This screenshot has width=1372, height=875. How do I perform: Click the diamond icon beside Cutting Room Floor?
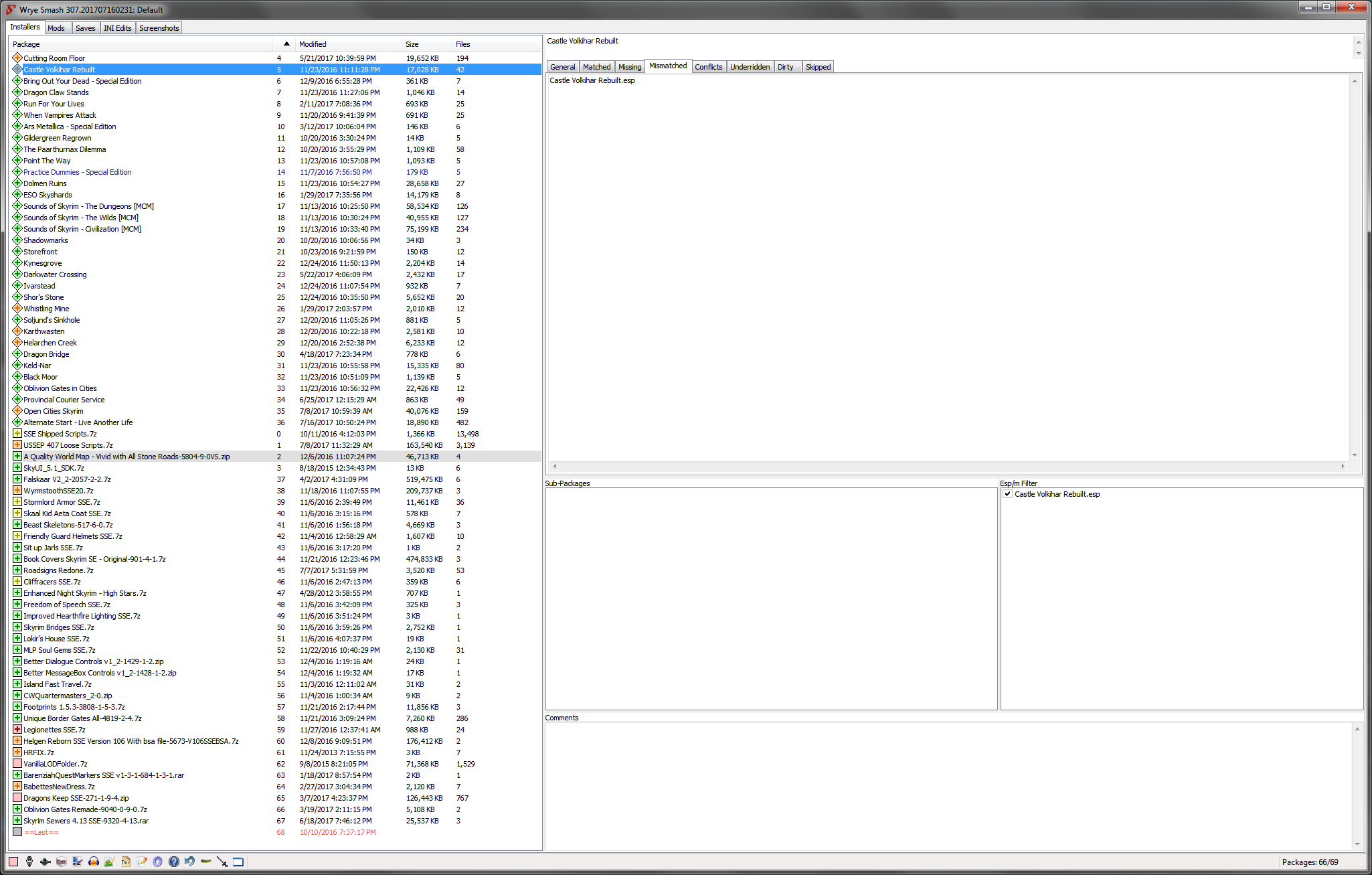tap(17, 58)
